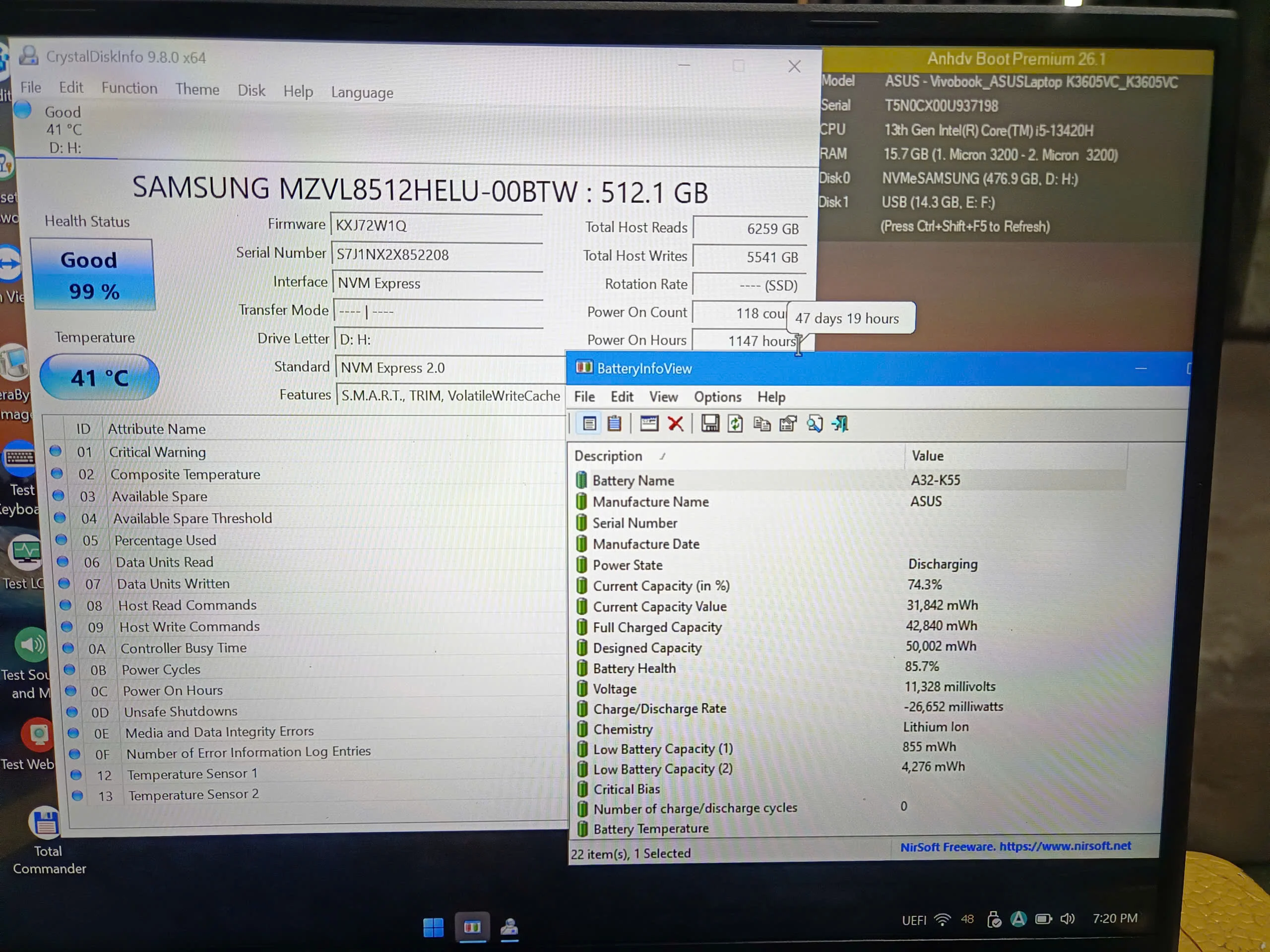This screenshot has width=1270, height=952.
Task: Open the File menu in CrystalDiskInfo
Action: (30, 87)
